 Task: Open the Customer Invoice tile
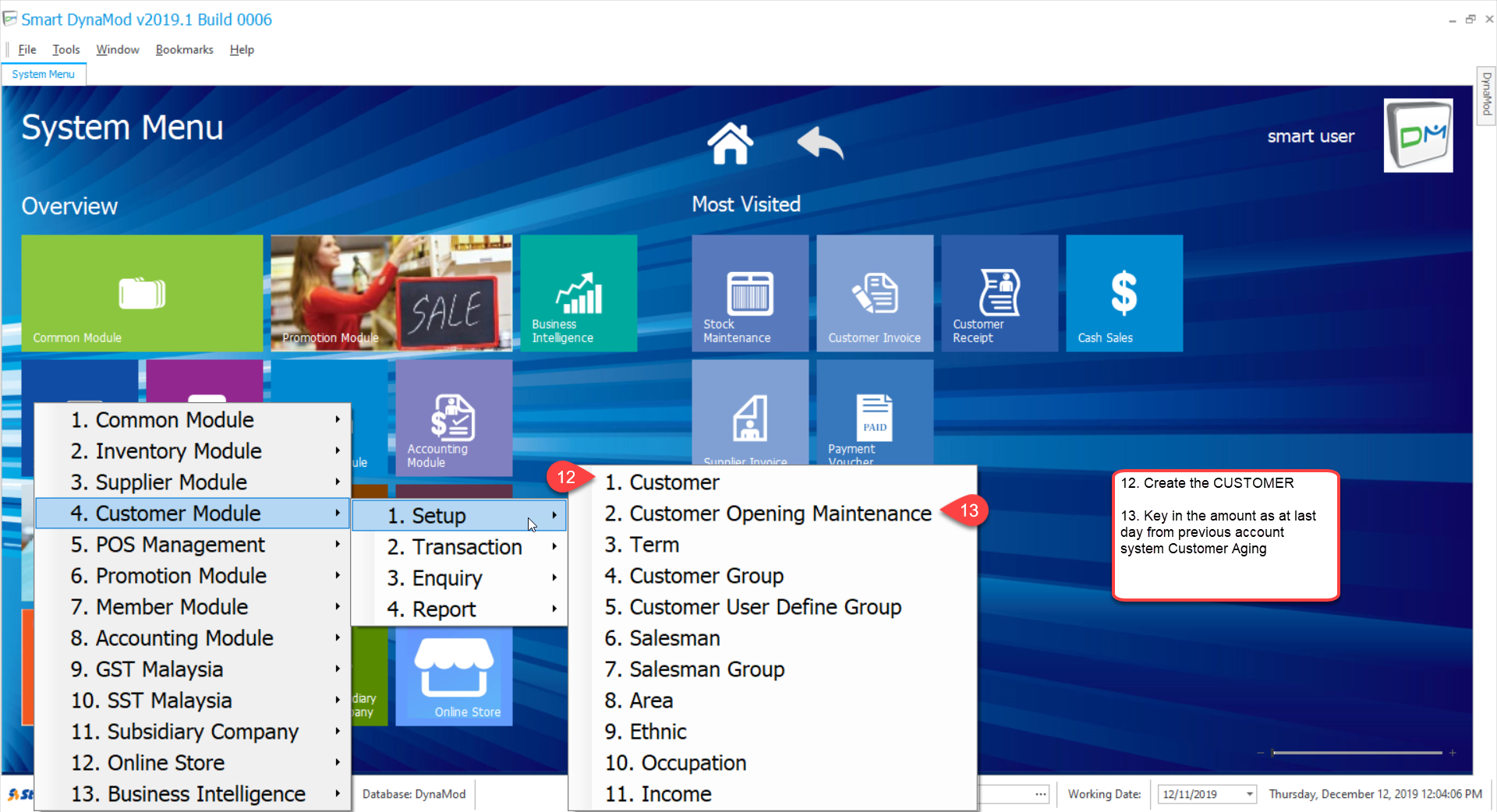click(875, 293)
